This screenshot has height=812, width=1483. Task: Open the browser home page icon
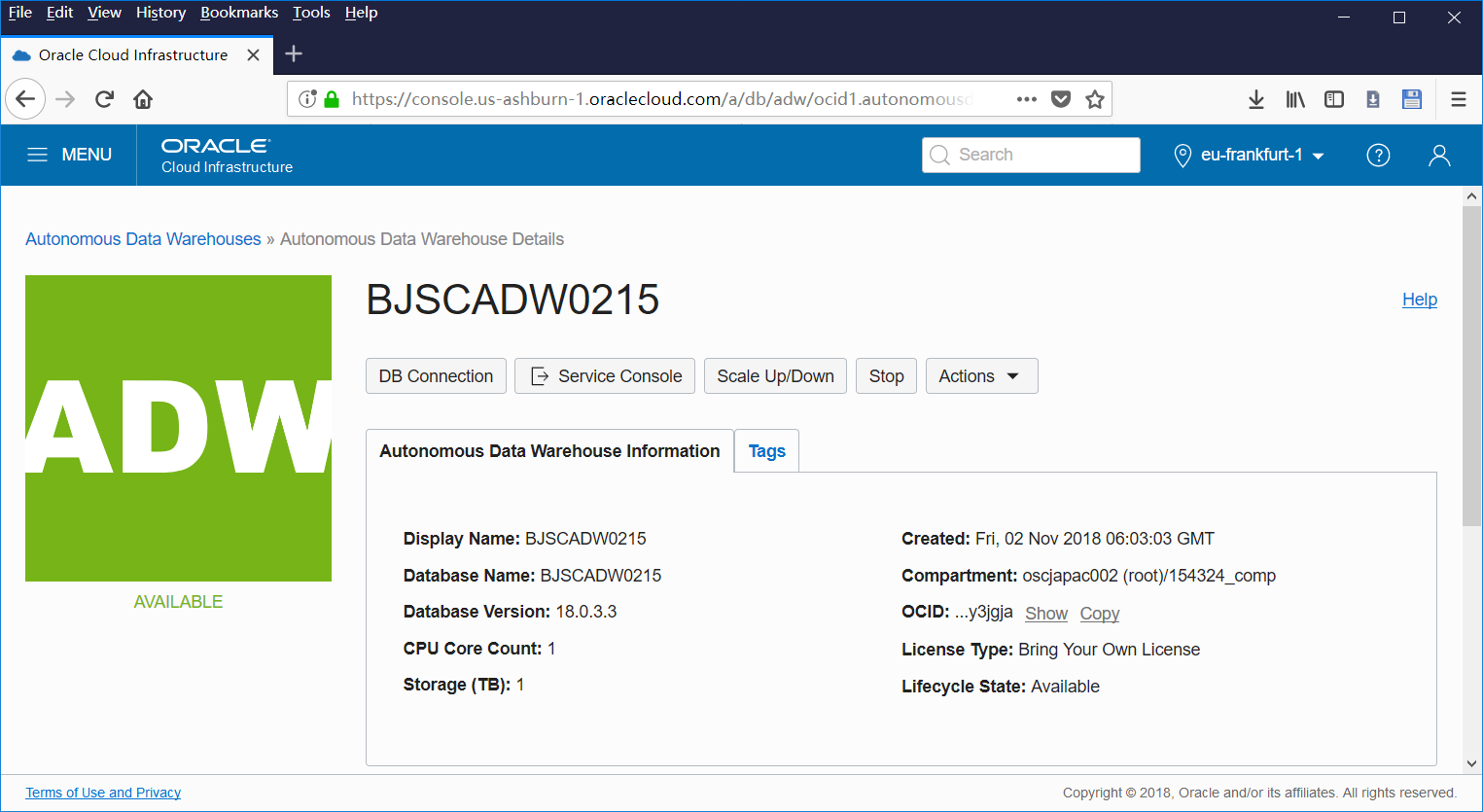click(143, 99)
